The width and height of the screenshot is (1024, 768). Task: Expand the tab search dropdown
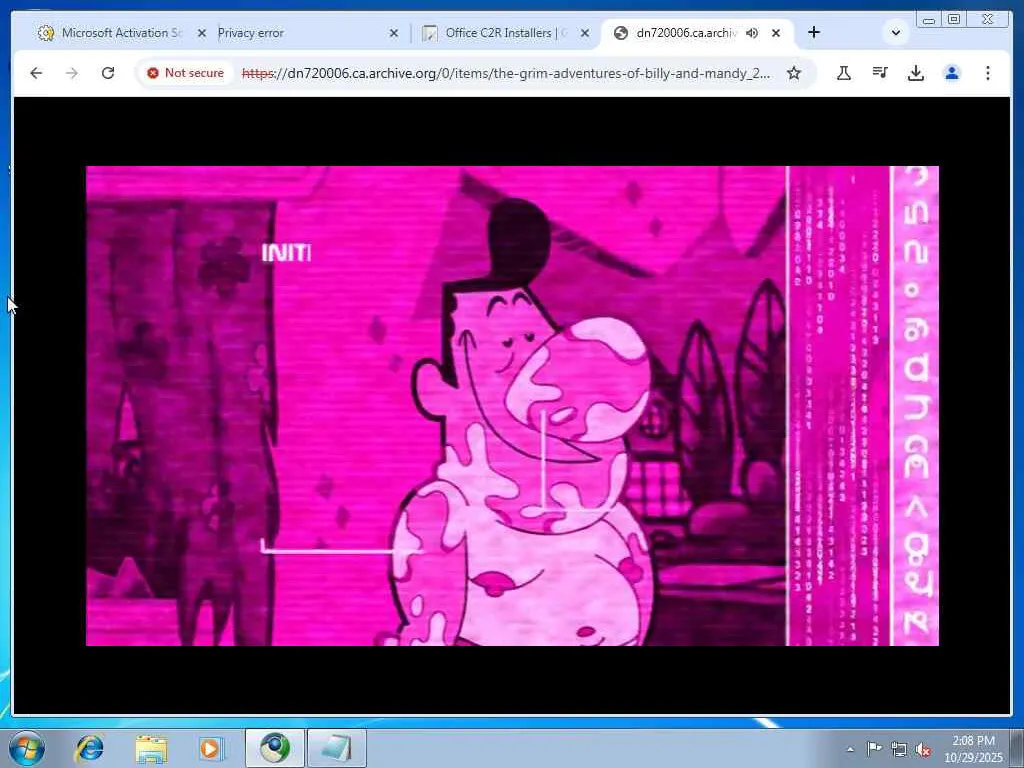896,32
